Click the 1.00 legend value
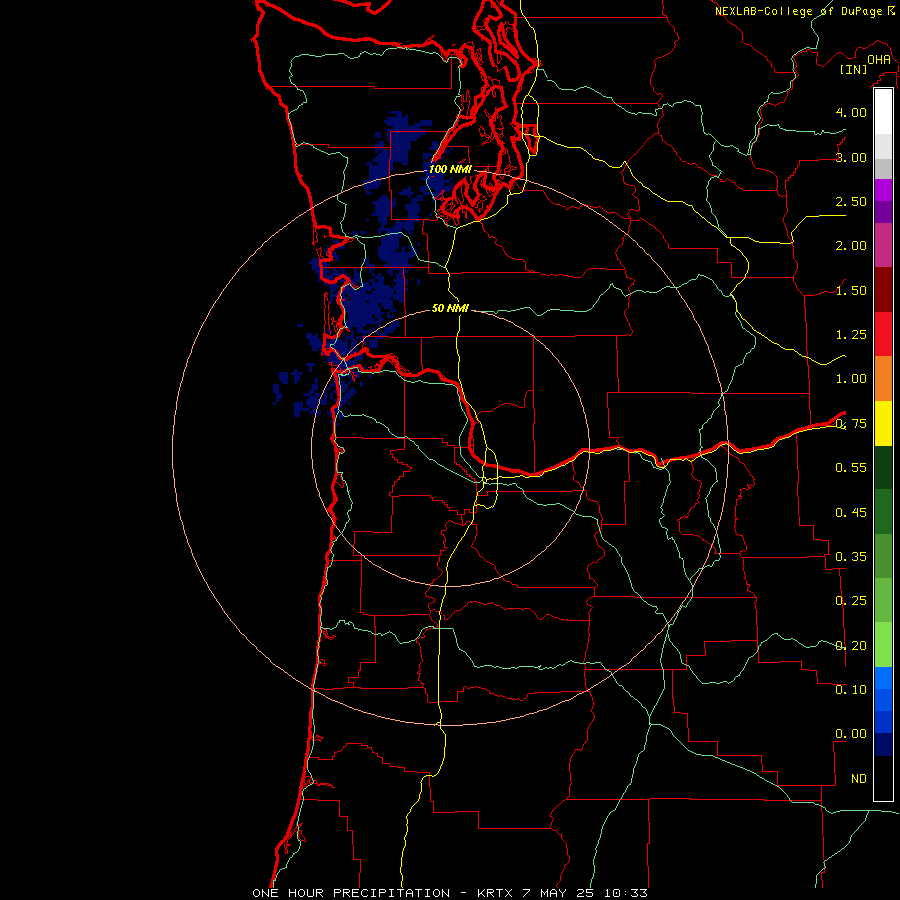Viewport: 900px width, 900px height. click(x=851, y=379)
